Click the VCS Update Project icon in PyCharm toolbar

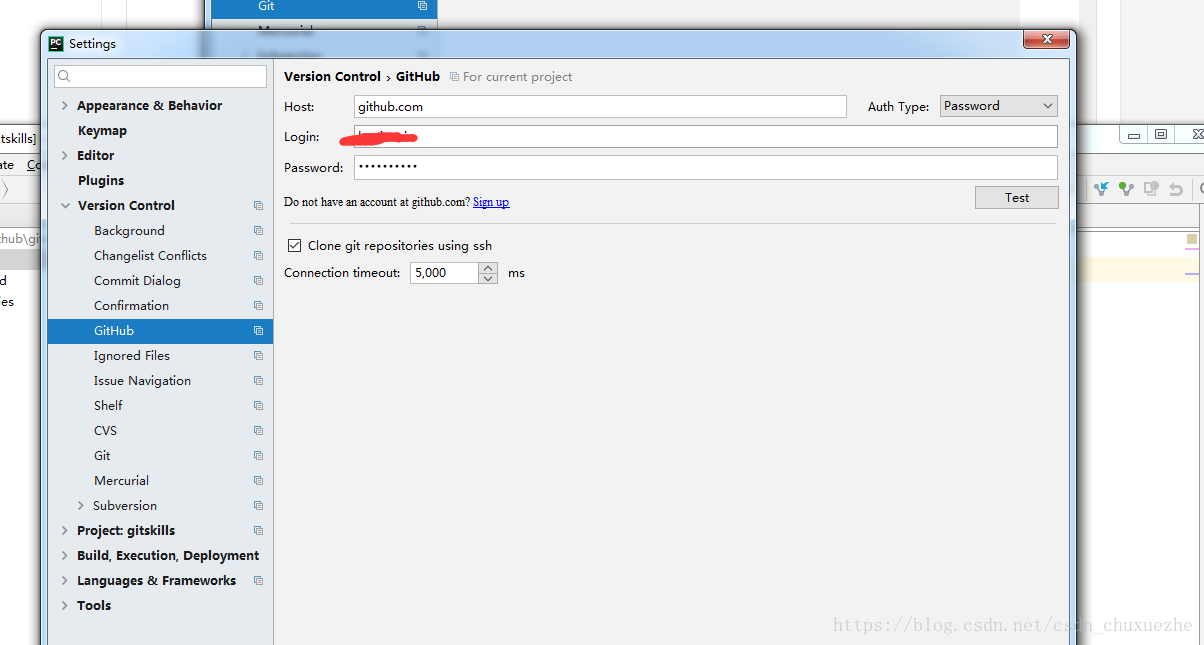pos(1101,188)
